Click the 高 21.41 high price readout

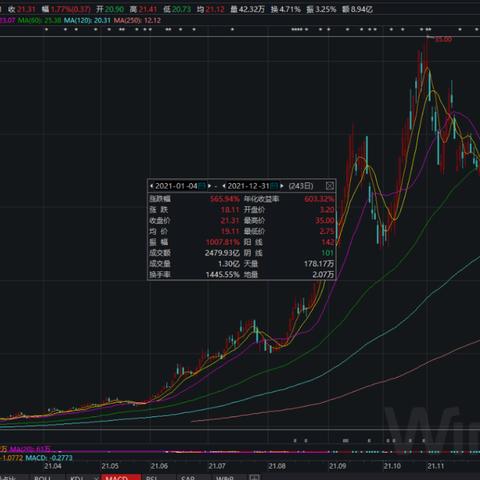(143, 9)
